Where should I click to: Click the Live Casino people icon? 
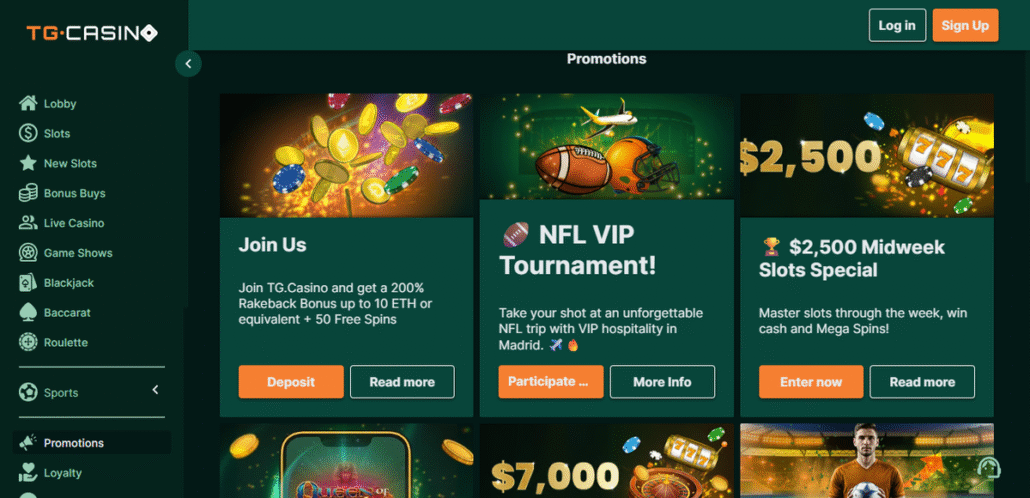28,223
